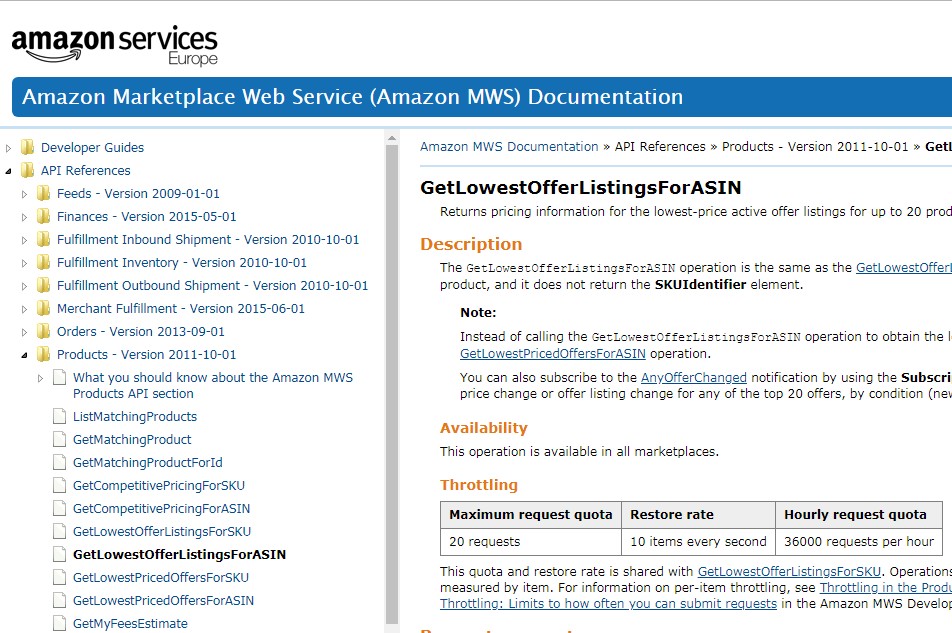Click the API References folder icon
The width and height of the screenshot is (952, 633).
click(27, 171)
